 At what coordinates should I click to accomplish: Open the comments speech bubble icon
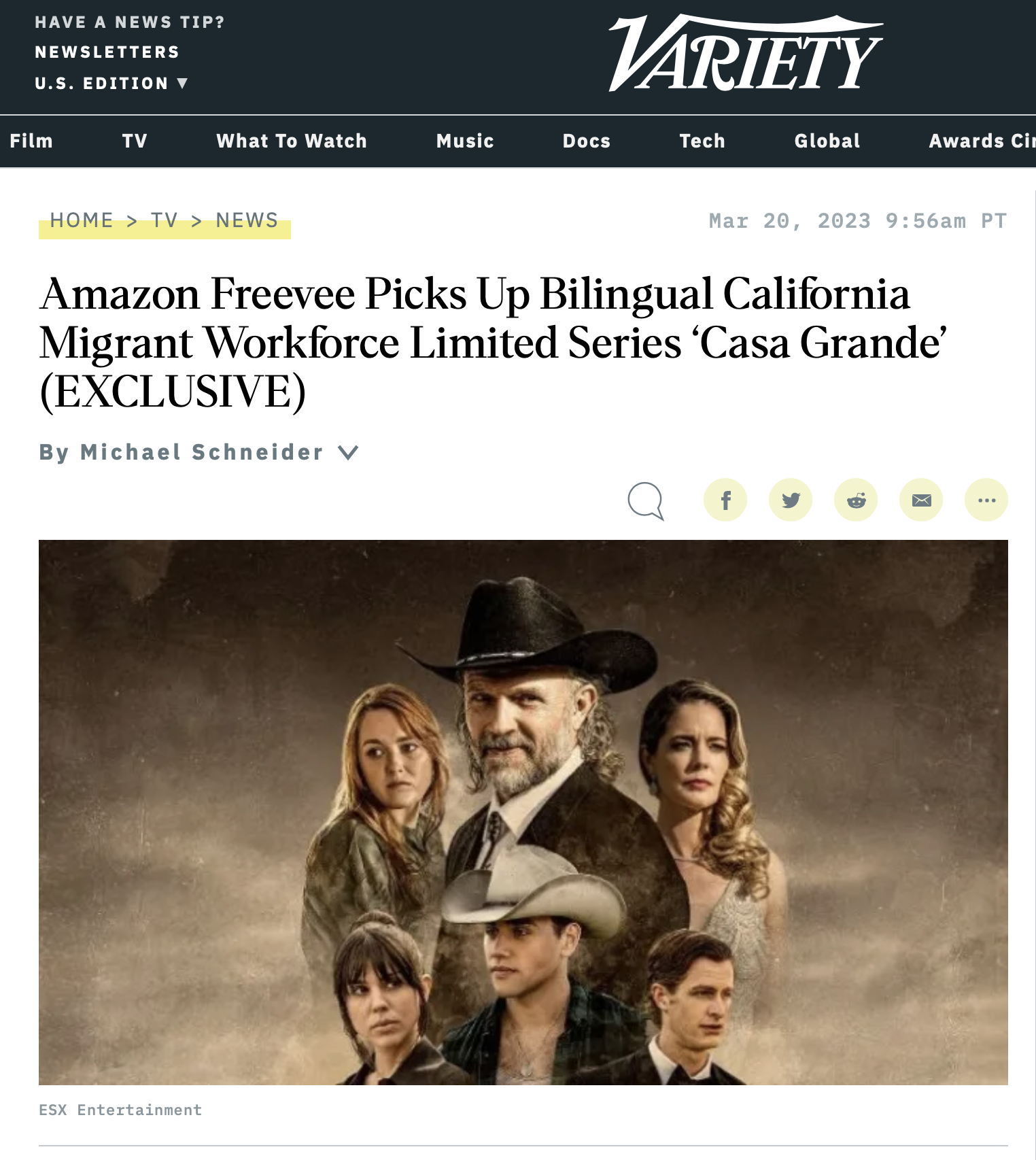(646, 501)
